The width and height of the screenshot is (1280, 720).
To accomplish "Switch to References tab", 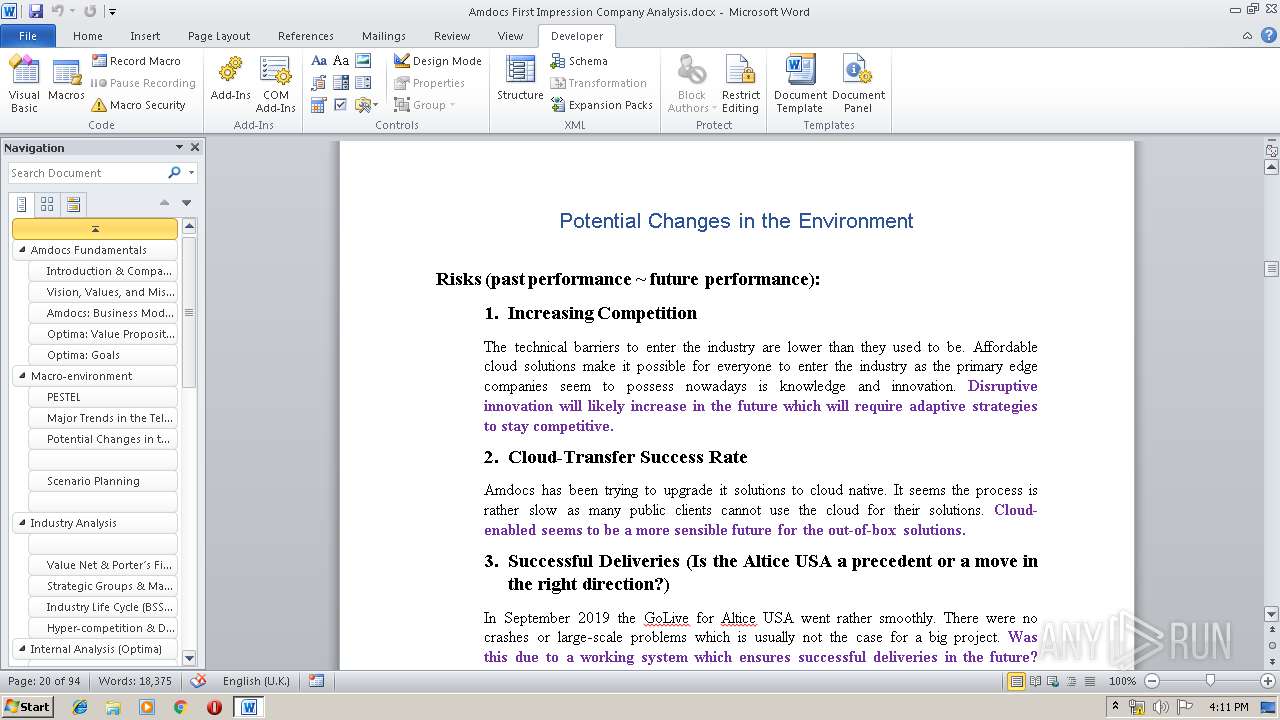I will [306, 35].
